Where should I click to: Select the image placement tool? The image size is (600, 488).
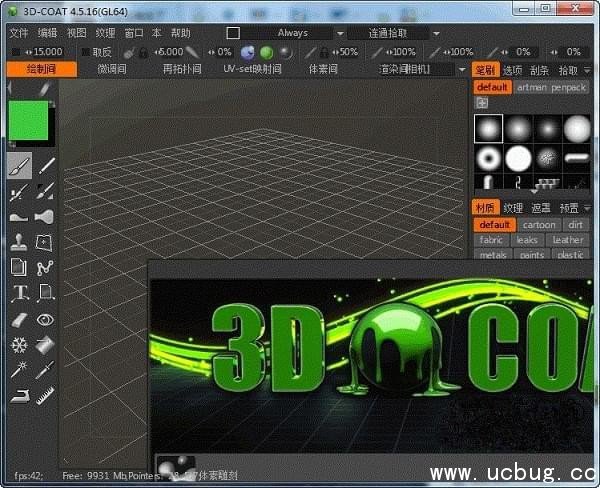point(46,294)
